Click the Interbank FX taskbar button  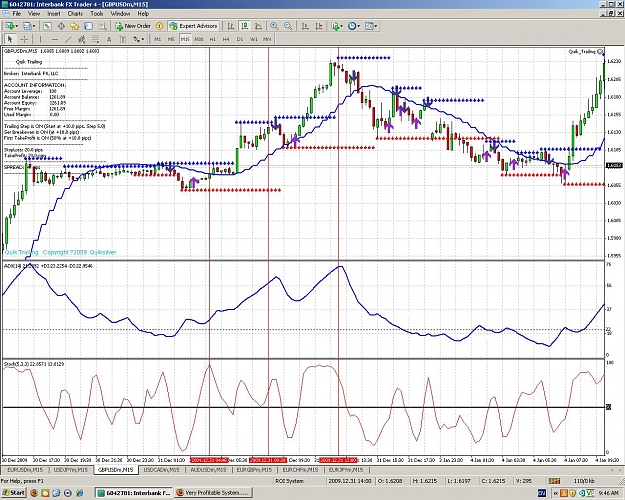point(134,493)
